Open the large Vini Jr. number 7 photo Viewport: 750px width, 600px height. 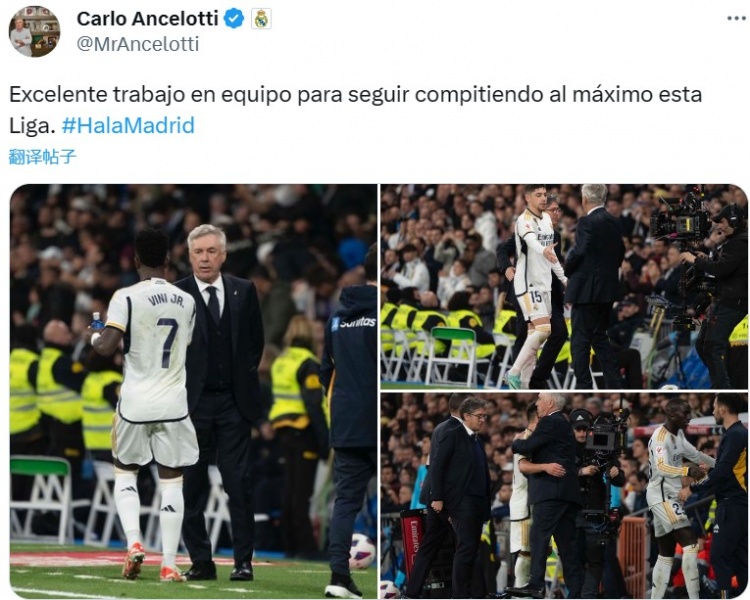click(193, 391)
